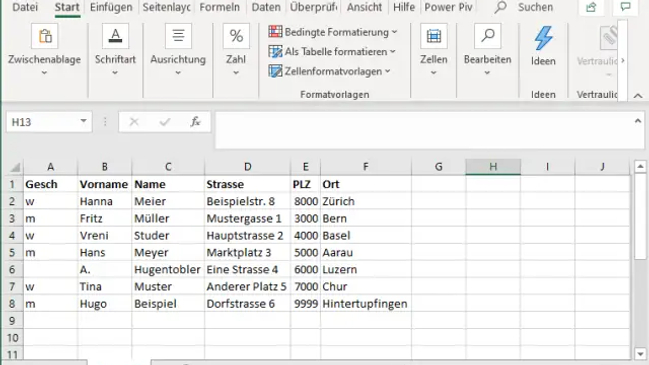Switch to the Ansicht tab

[364, 7]
